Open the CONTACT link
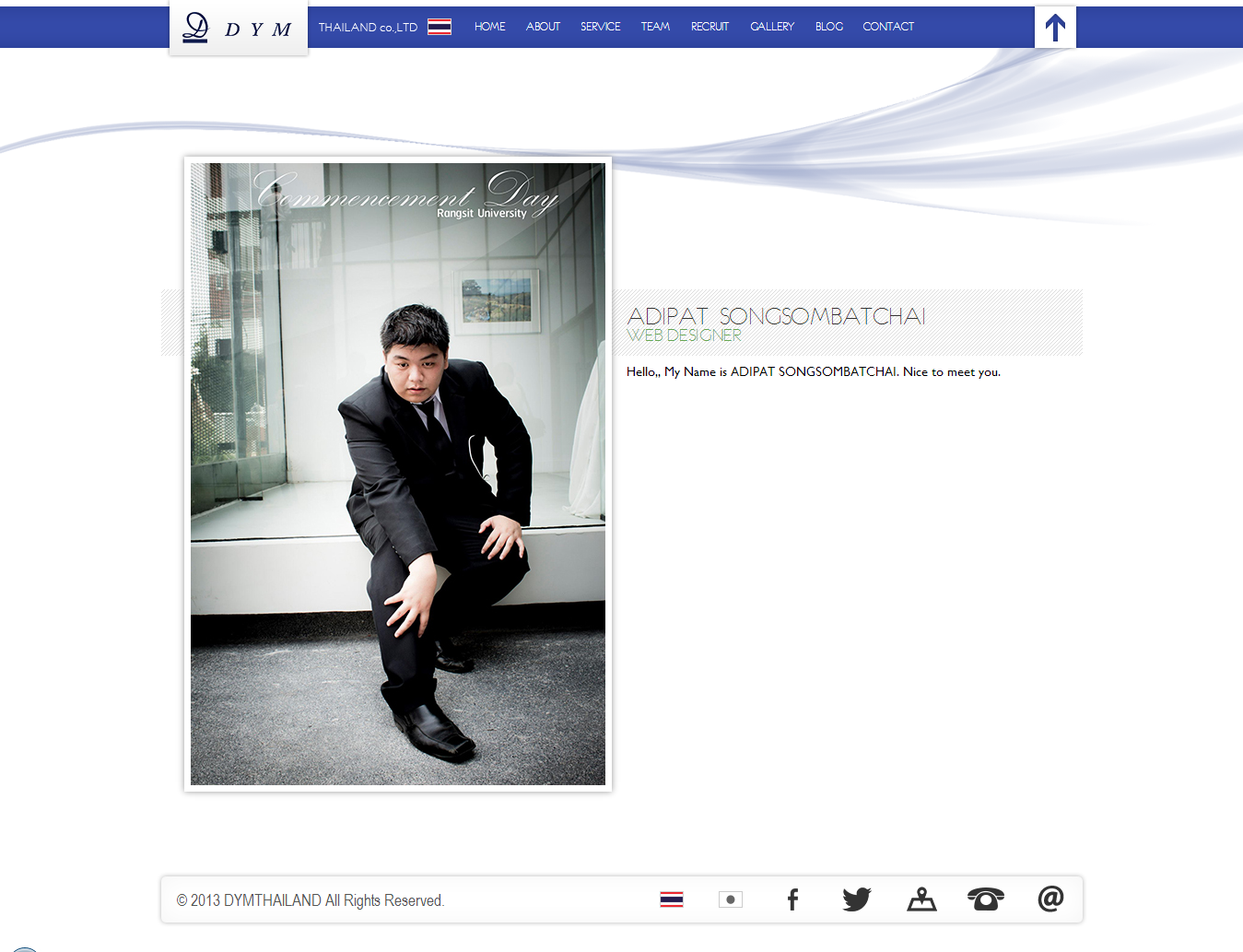Viewport: 1243px width, 952px height. pos(888,27)
